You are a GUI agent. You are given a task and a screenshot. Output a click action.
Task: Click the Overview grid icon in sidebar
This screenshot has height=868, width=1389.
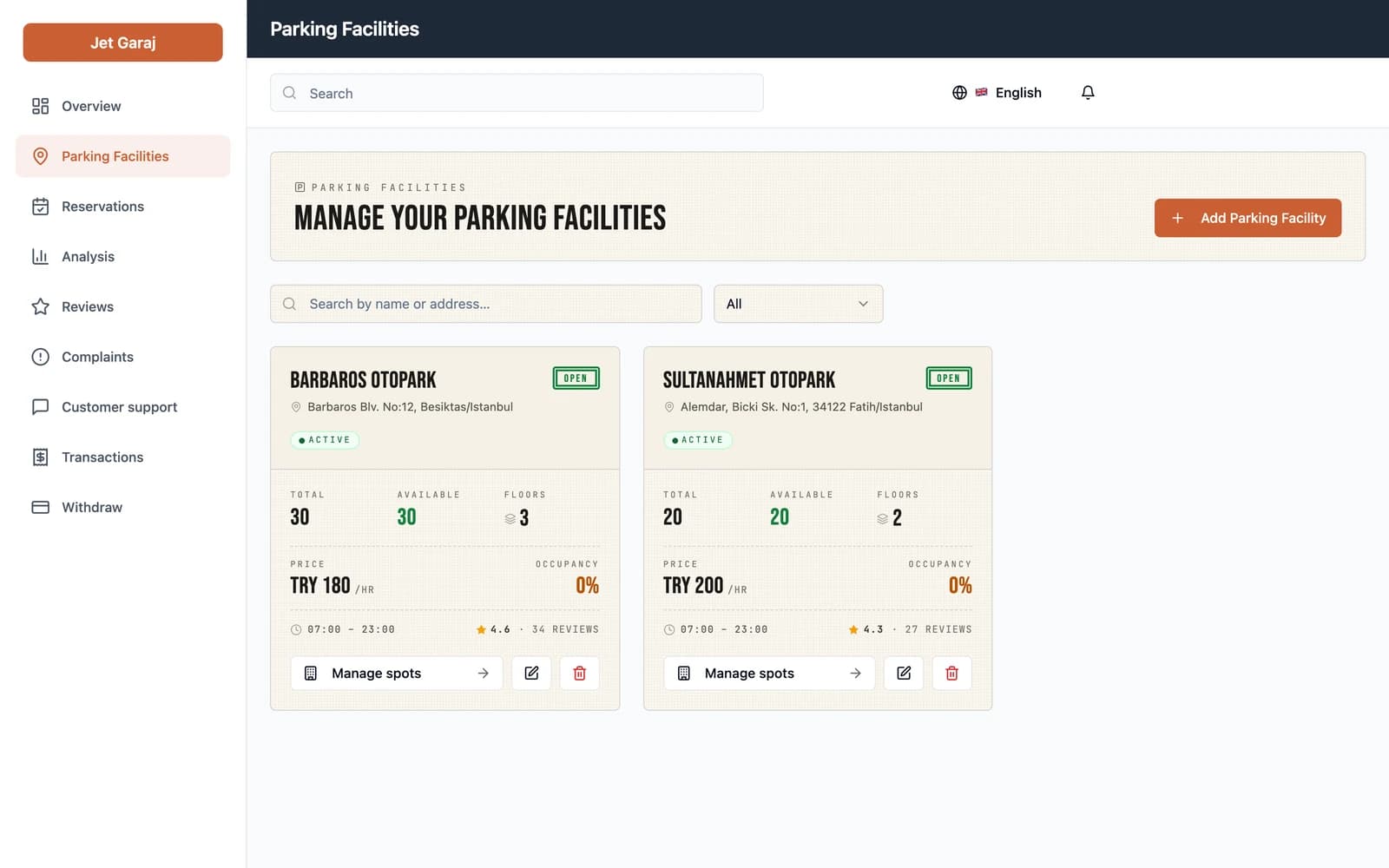40,106
